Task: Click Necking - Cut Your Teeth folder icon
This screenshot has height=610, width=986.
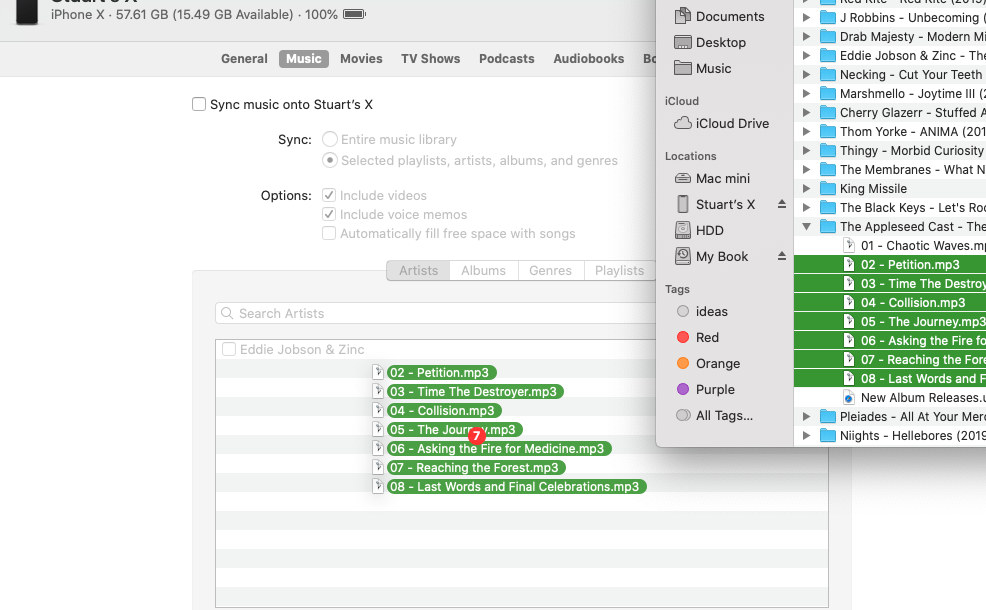Action: (x=828, y=75)
